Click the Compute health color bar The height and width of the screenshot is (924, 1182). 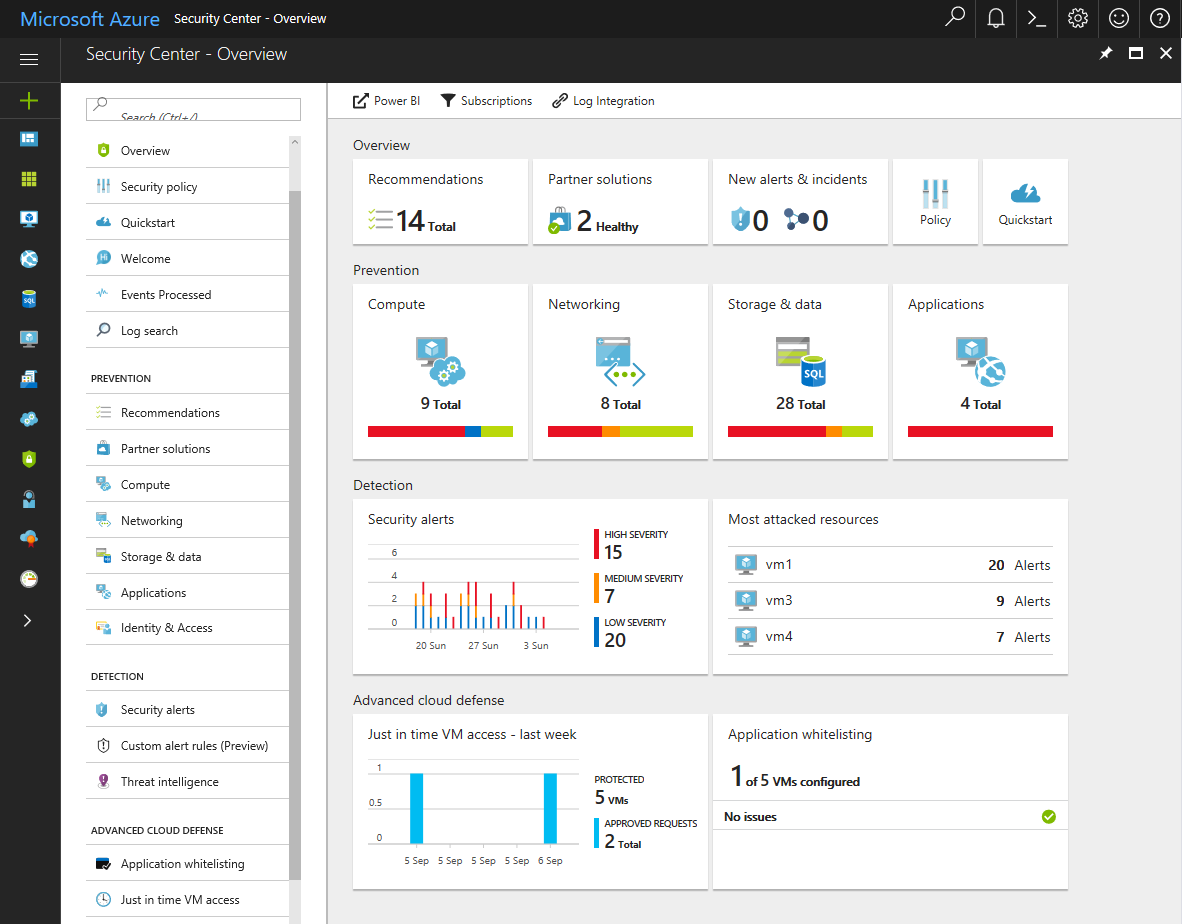[x=440, y=432]
